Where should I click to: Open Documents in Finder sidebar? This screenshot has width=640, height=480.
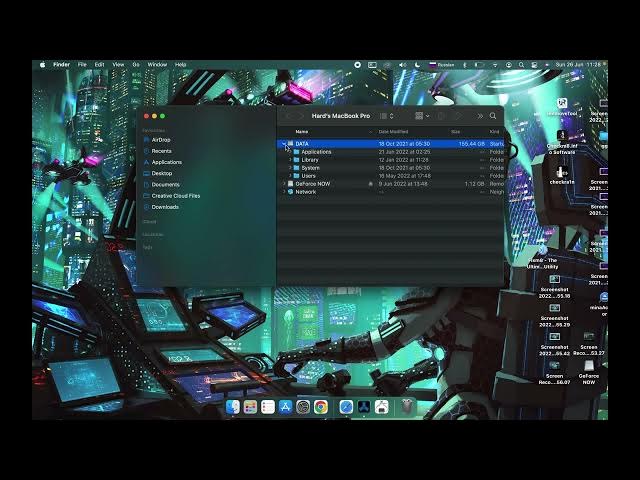165,184
